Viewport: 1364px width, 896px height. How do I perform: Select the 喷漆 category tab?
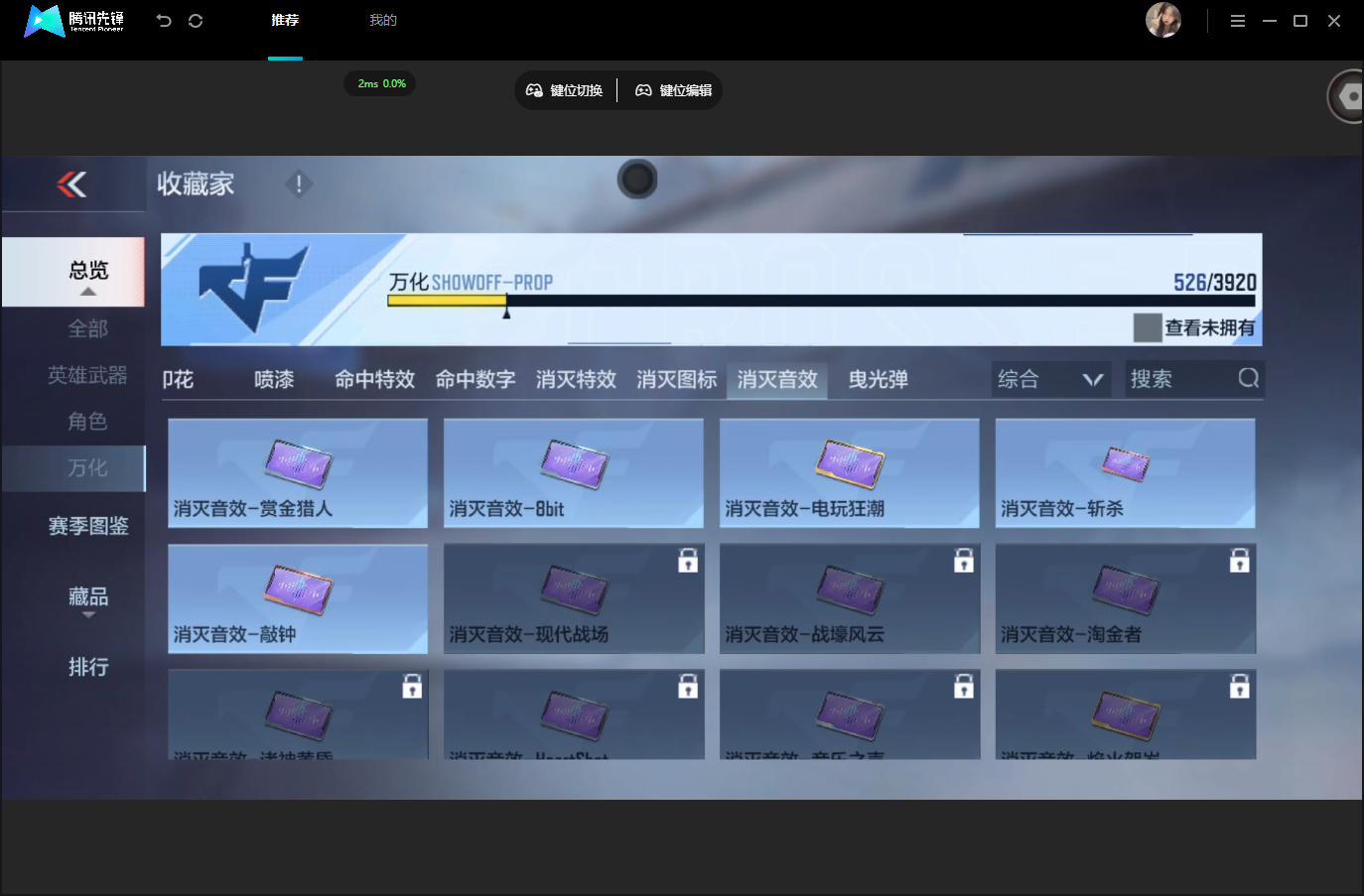(x=274, y=379)
